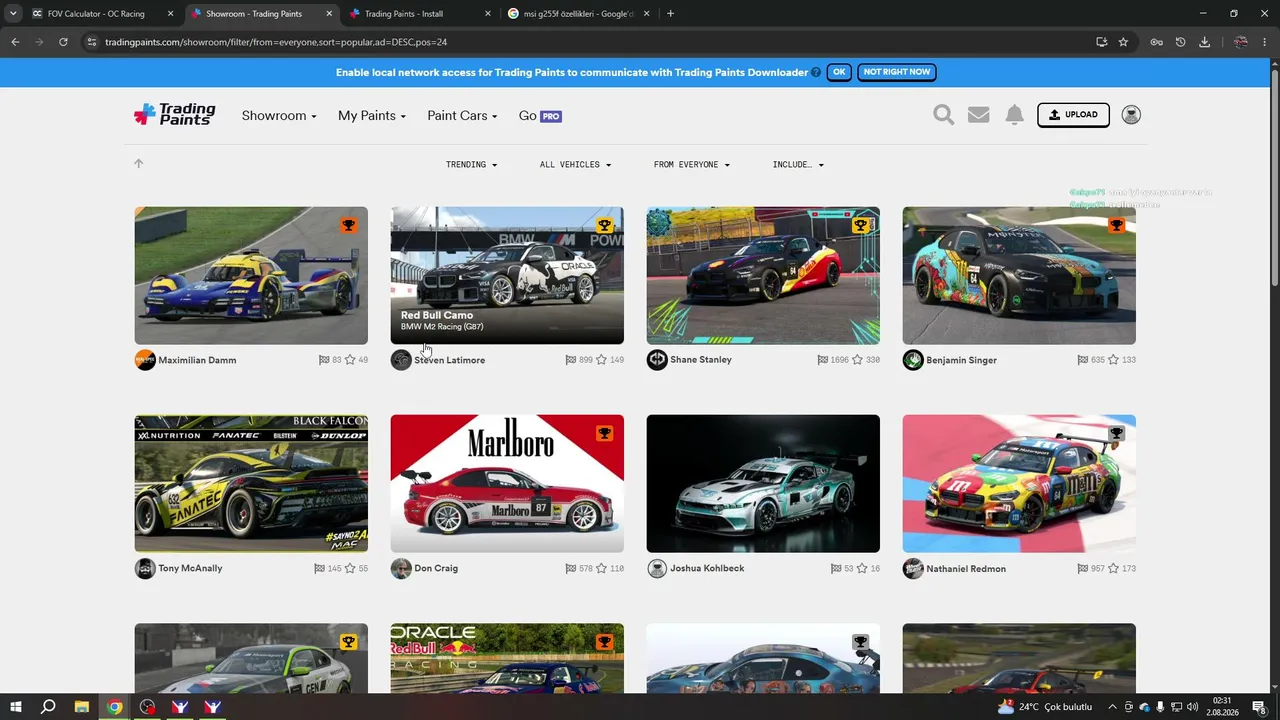Click trophy badge on Marlboro paint card
This screenshot has width=1280, height=720.
604,433
